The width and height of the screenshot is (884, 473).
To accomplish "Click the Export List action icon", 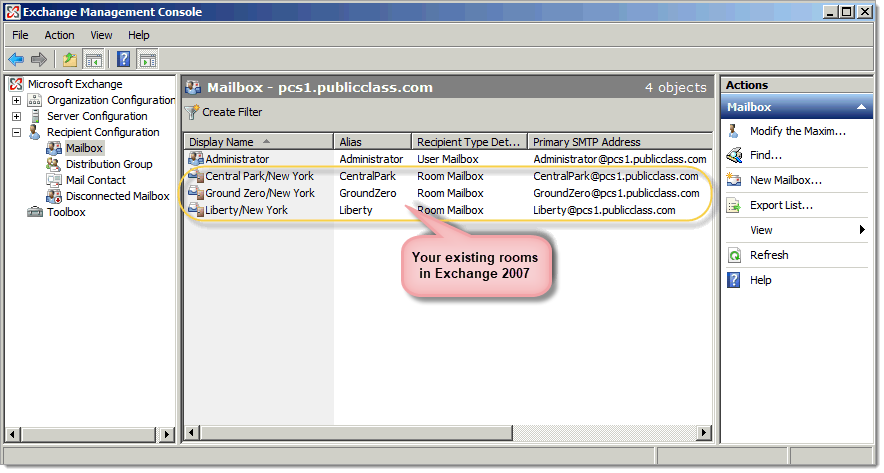I will pyautogui.click(x=733, y=205).
